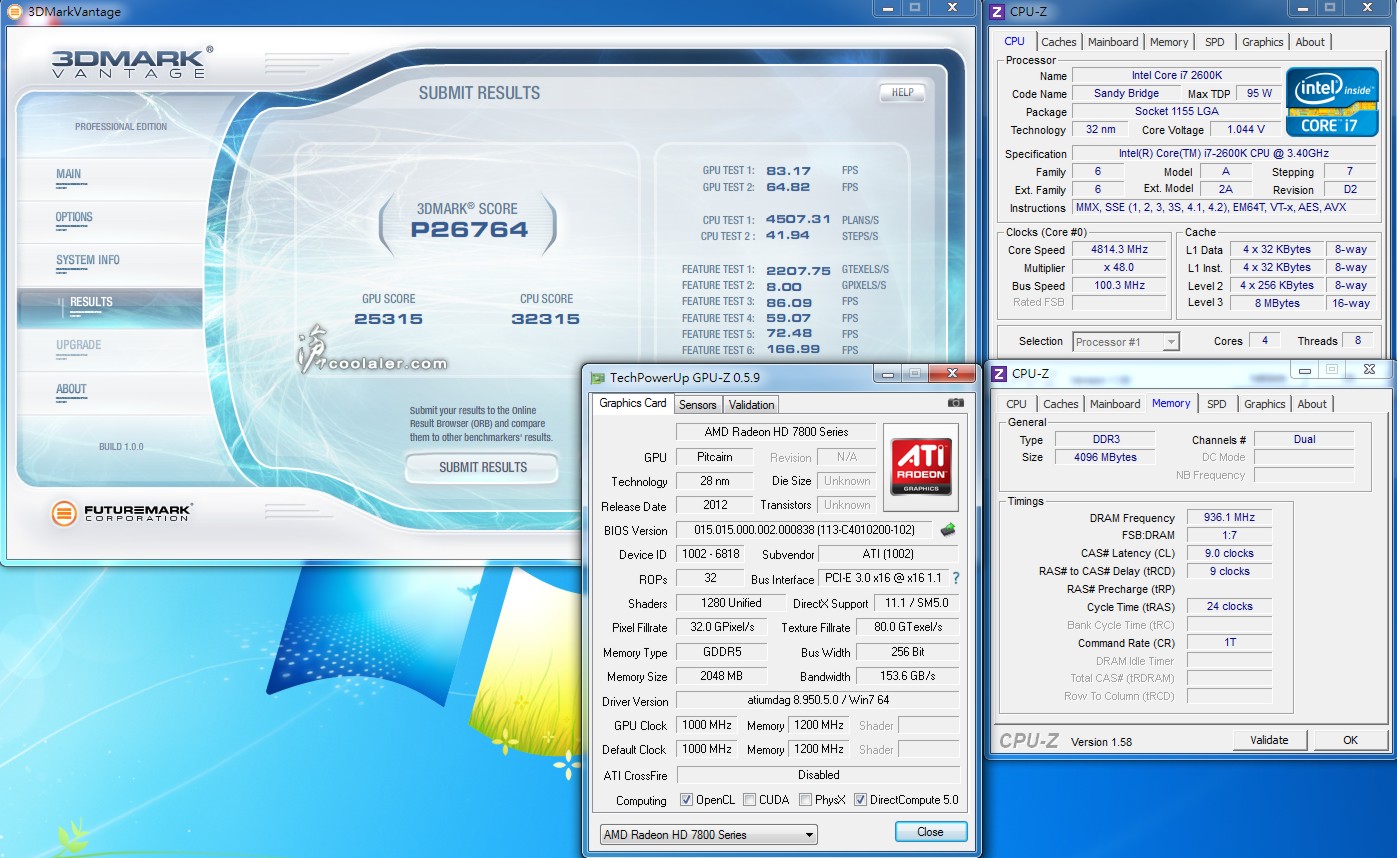The height and width of the screenshot is (858, 1397).
Task: Open Memory tab in top CPU-Z window
Action: click(1169, 42)
